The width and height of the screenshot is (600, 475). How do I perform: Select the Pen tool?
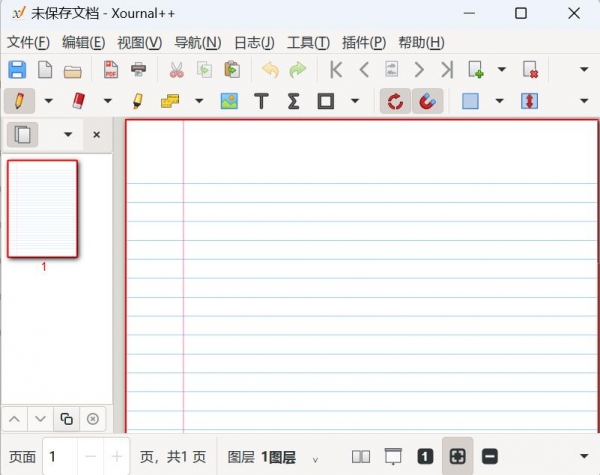[x=19, y=101]
